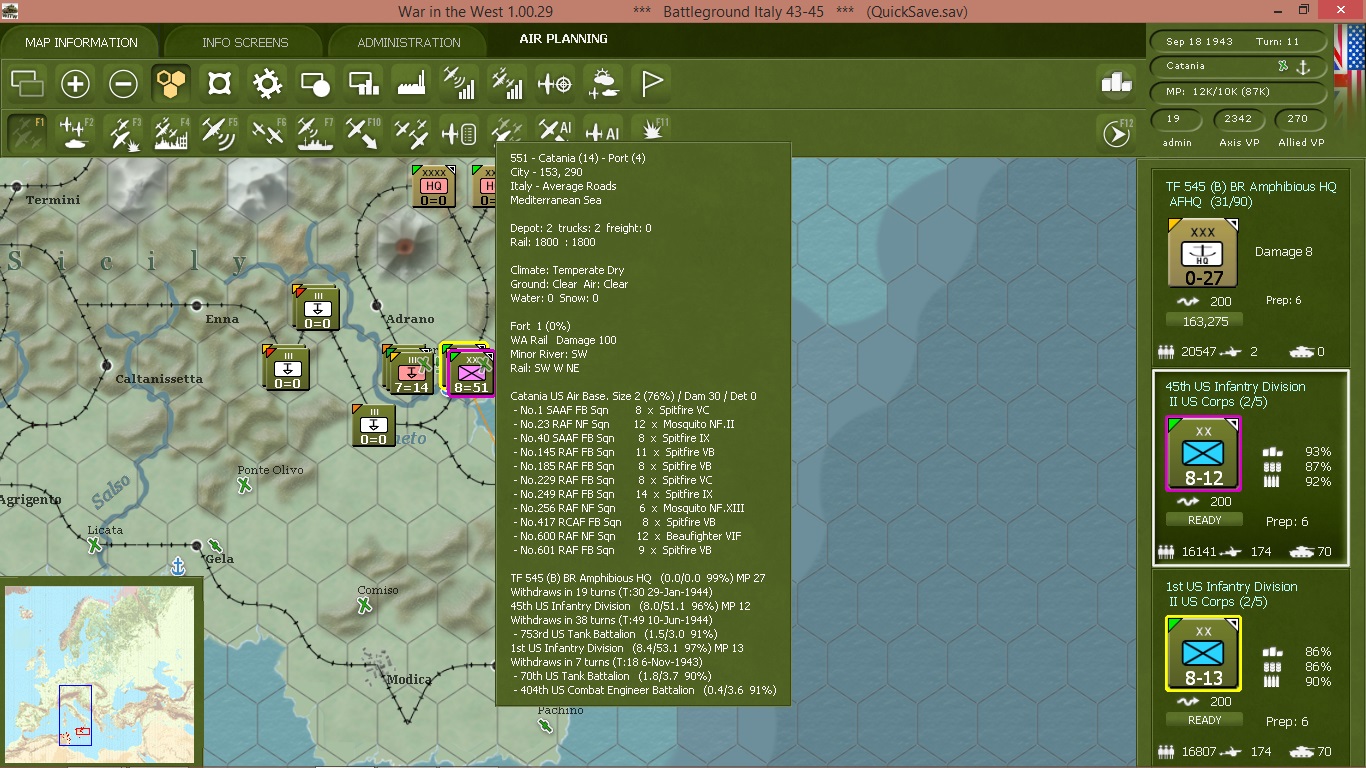Open the INFO SCREENS tab
This screenshot has height=768, width=1366.
point(245,43)
